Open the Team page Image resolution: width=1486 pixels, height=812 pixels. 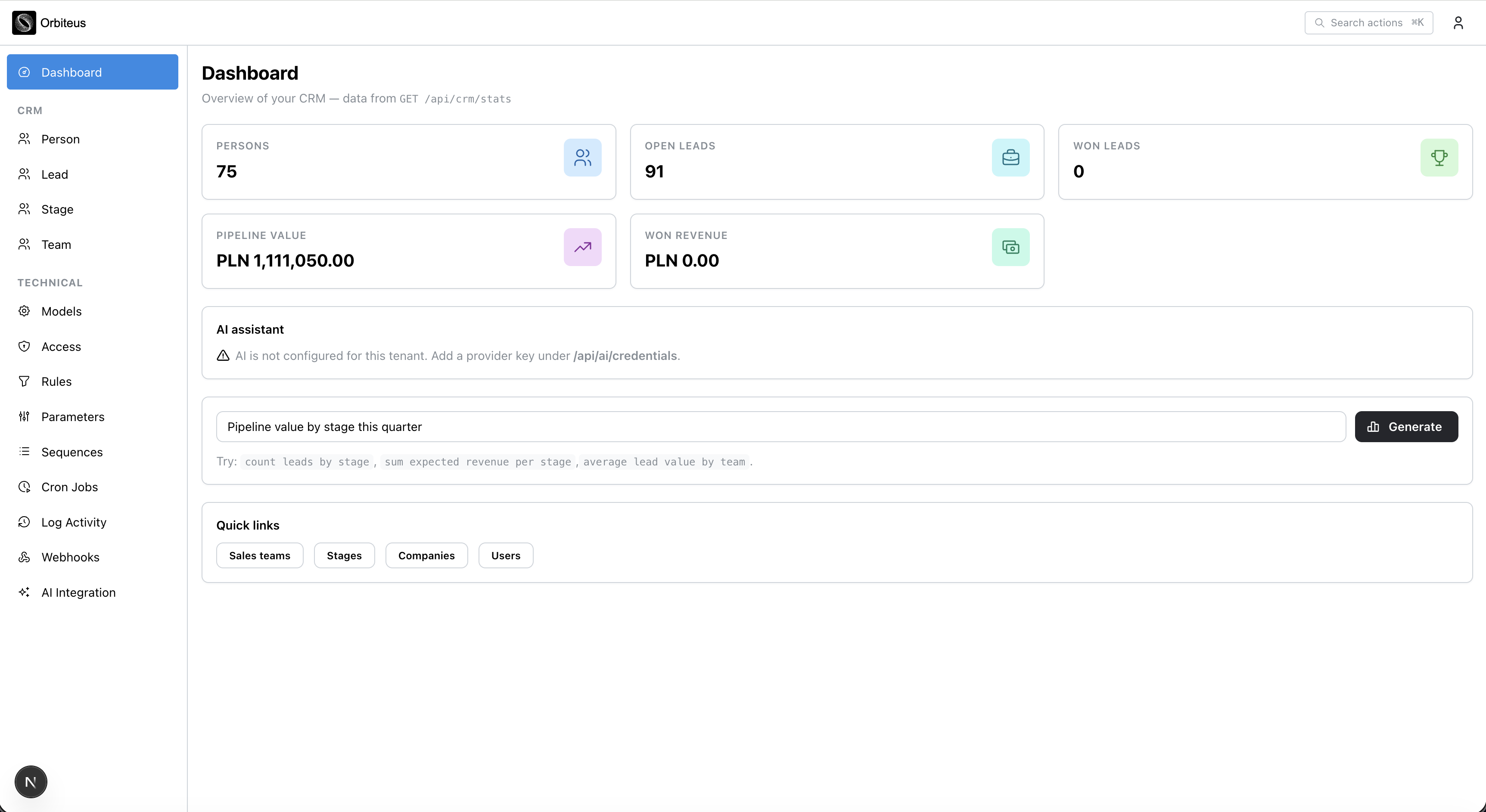click(x=92, y=245)
